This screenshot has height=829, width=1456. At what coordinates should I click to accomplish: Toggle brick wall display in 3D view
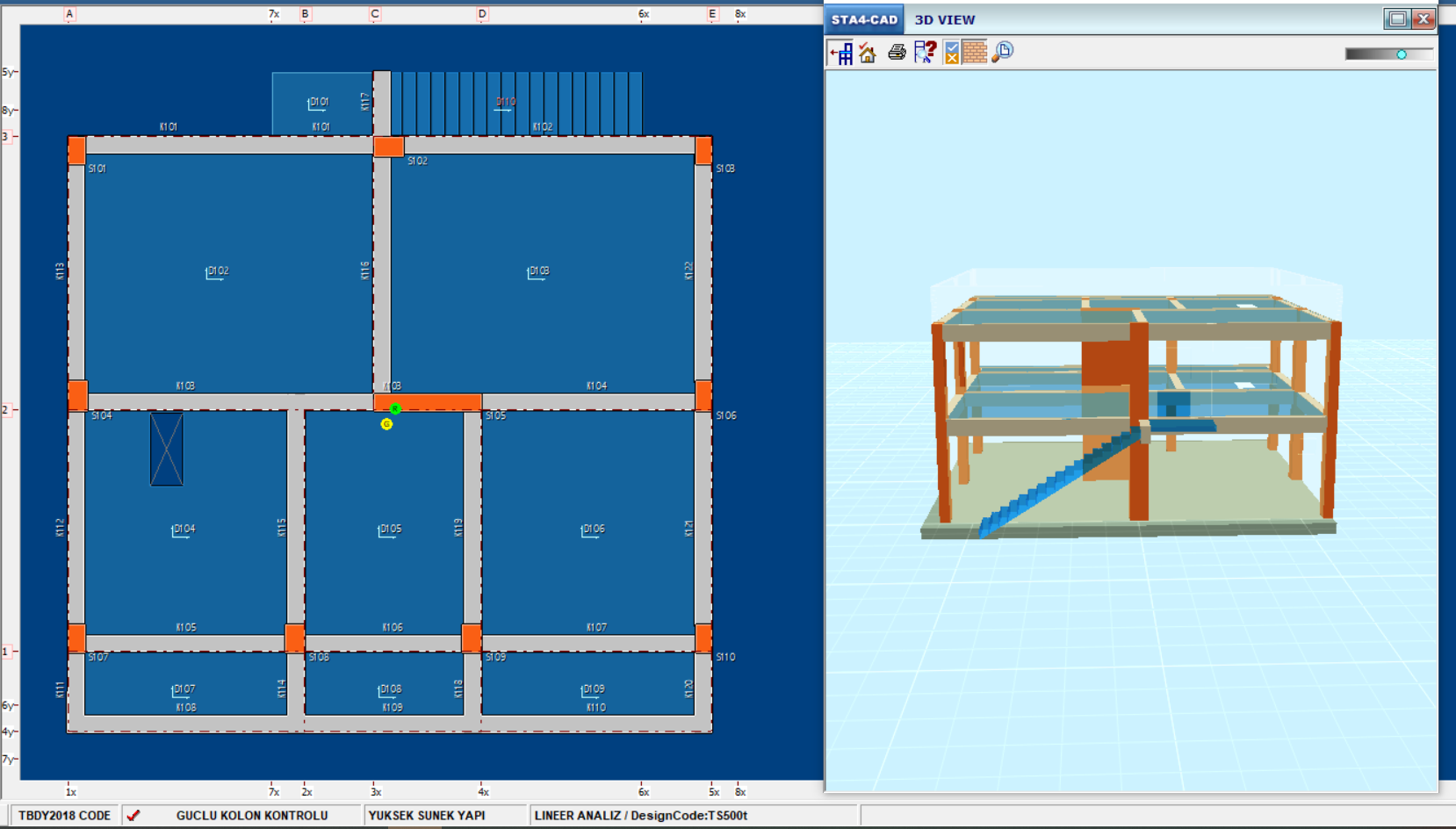[x=975, y=53]
